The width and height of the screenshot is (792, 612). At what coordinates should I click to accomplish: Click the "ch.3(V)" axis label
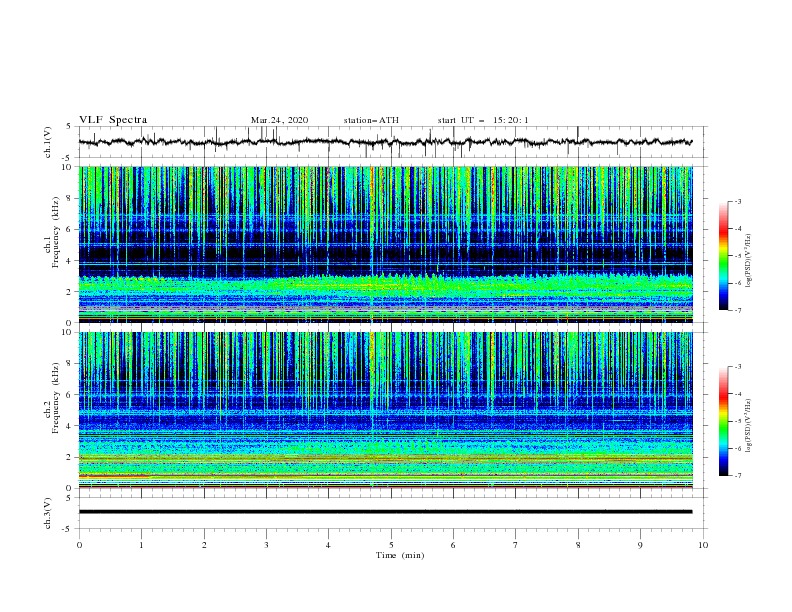(x=48, y=513)
